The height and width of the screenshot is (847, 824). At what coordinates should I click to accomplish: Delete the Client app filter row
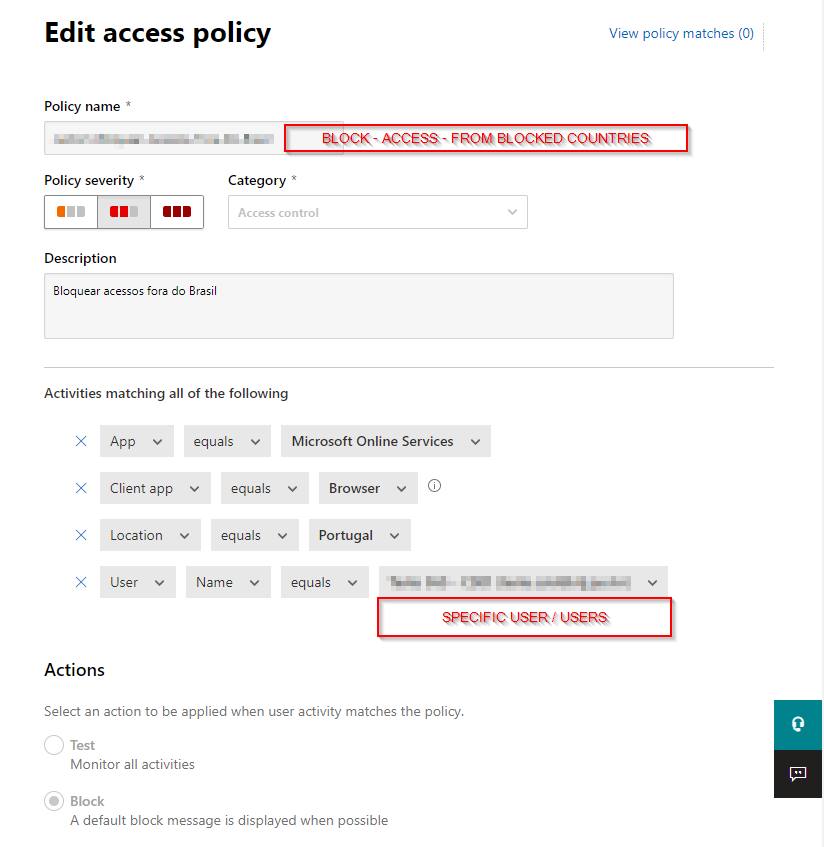click(81, 488)
